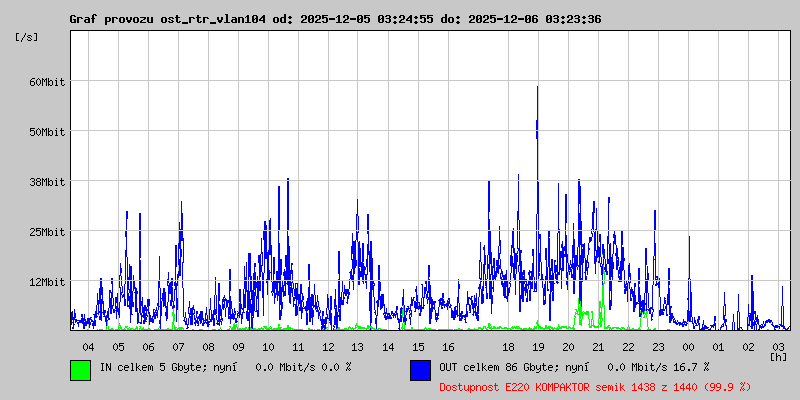Select hour 23 on the time axis

(x=658, y=346)
